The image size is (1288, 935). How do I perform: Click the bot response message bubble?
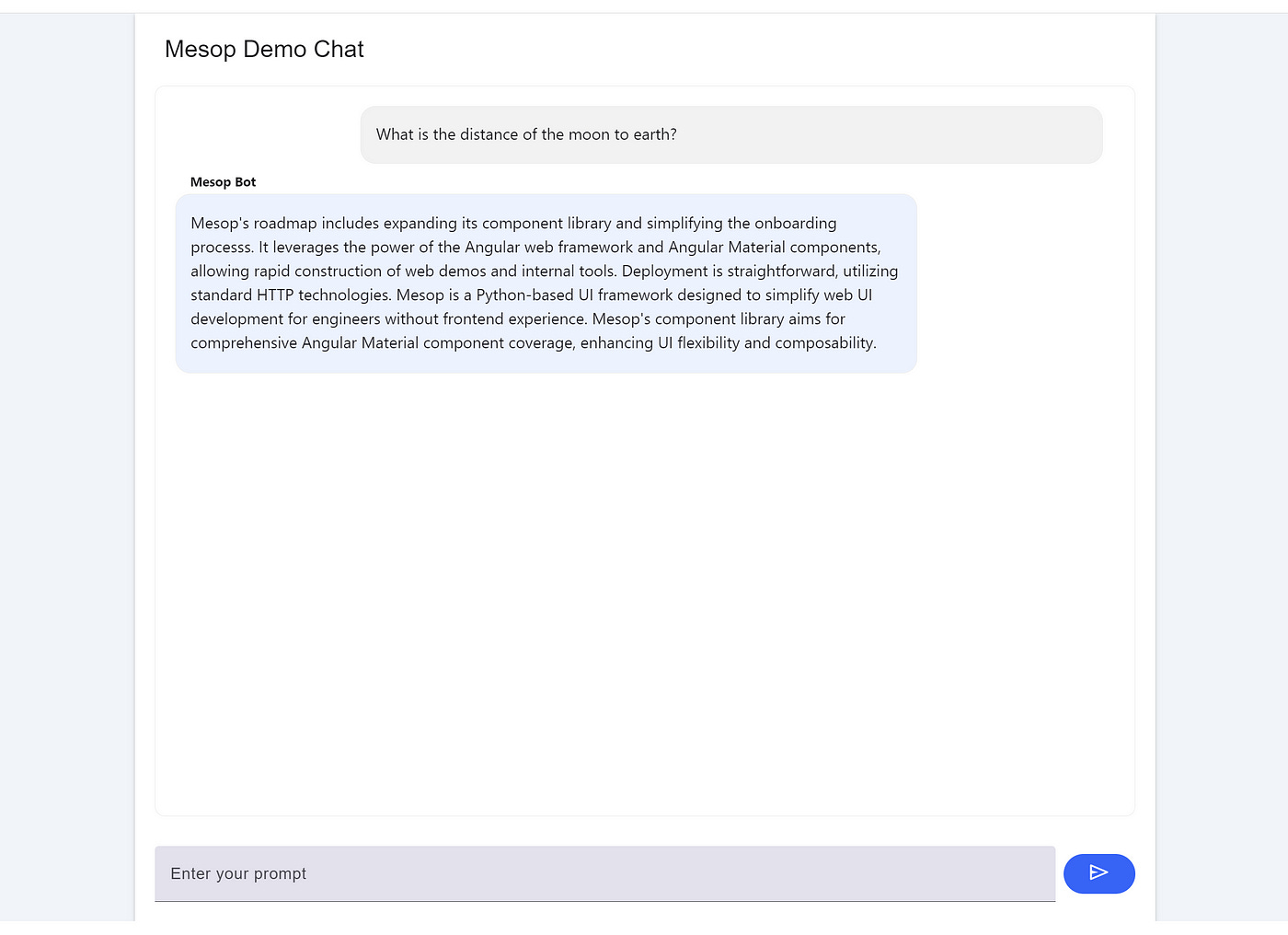tap(545, 283)
